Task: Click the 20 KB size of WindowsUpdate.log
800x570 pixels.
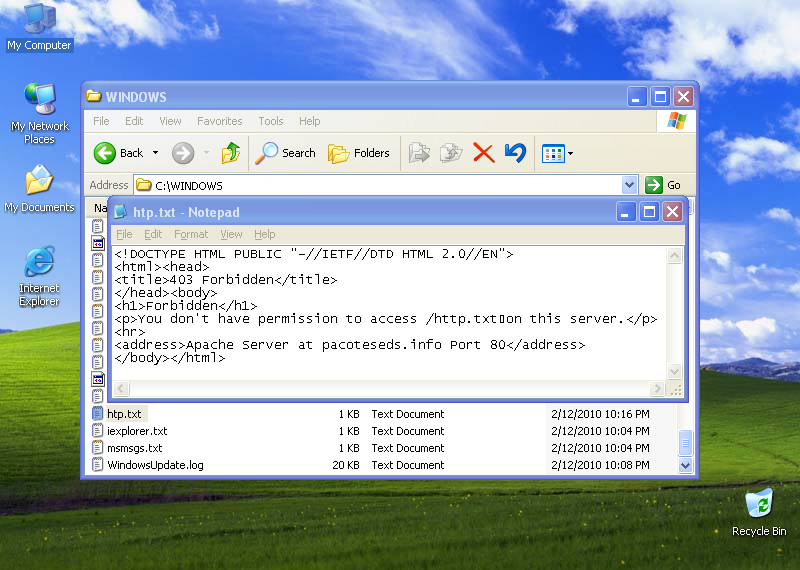Action: tap(345, 465)
